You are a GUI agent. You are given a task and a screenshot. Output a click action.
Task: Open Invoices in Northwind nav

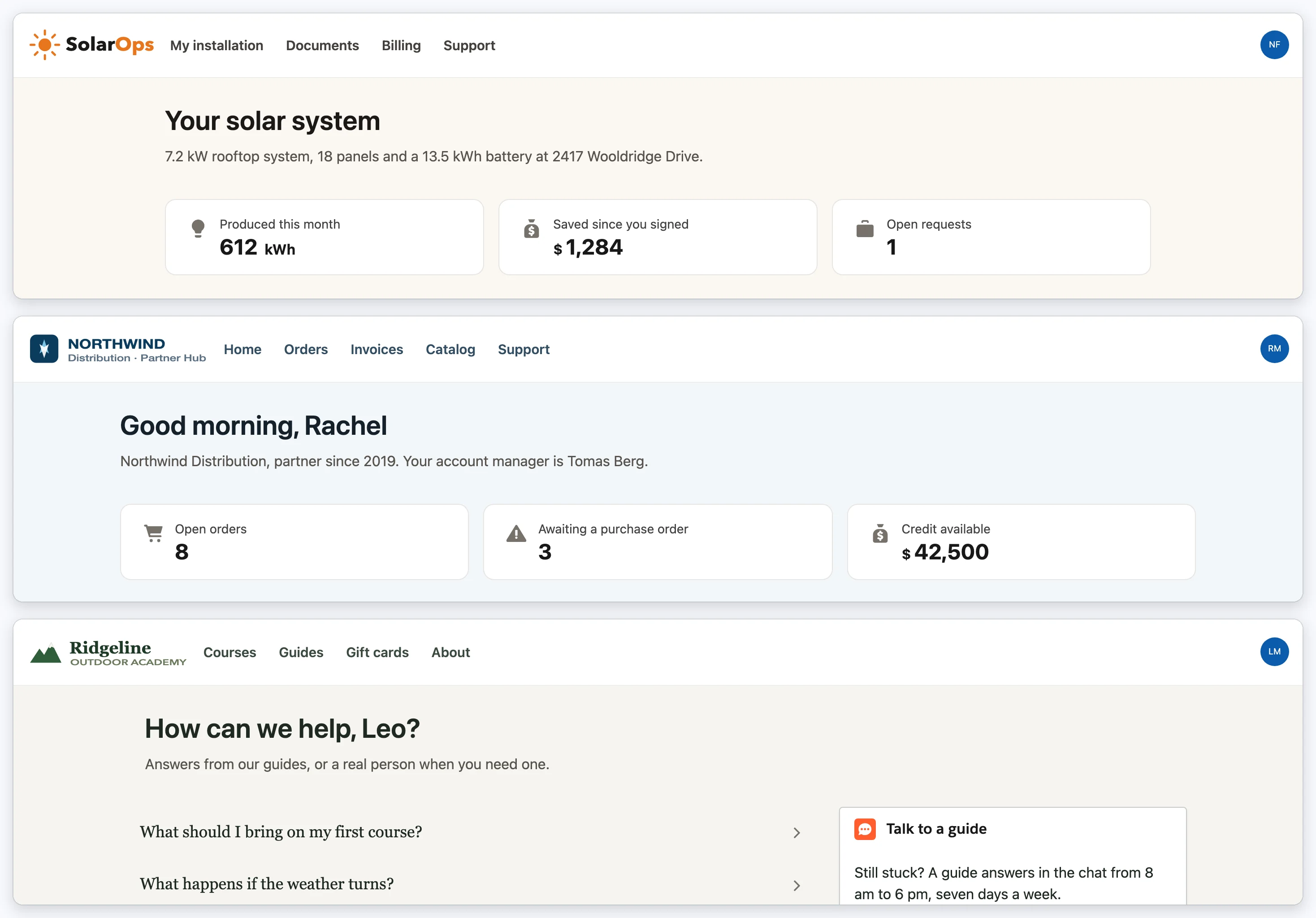[x=377, y=349]
